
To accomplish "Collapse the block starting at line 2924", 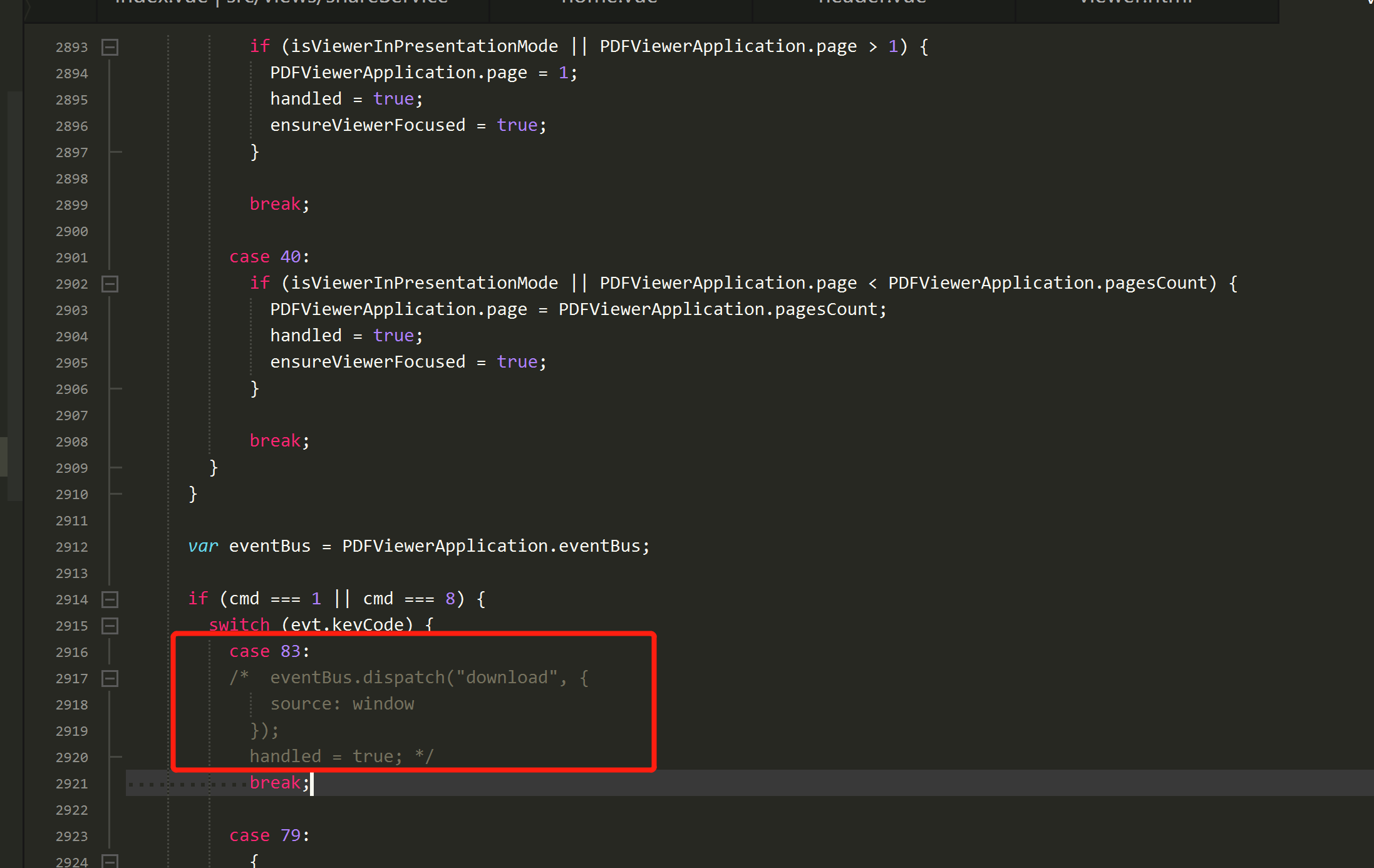I will tap(110, 861).
